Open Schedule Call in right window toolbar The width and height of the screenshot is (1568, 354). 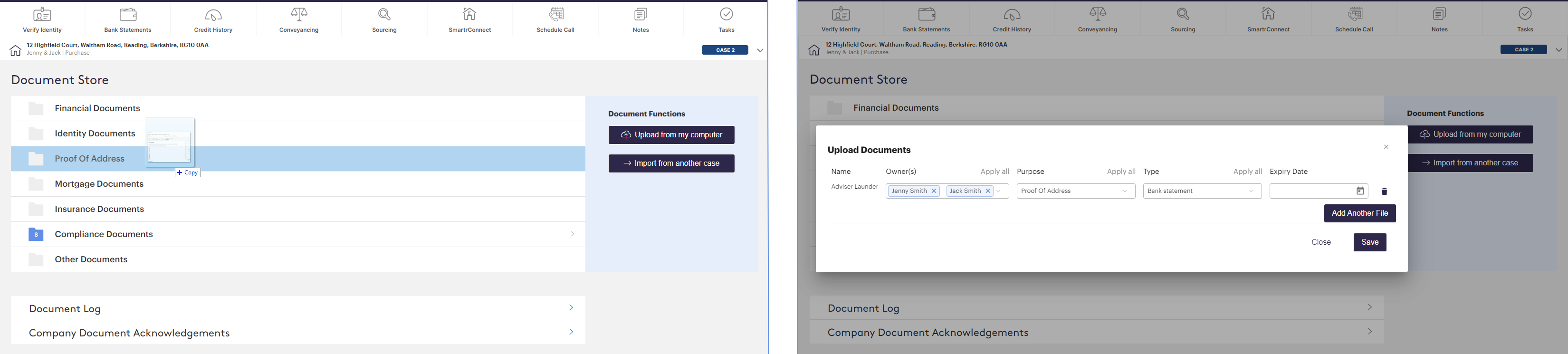(x=1354, y=19)
